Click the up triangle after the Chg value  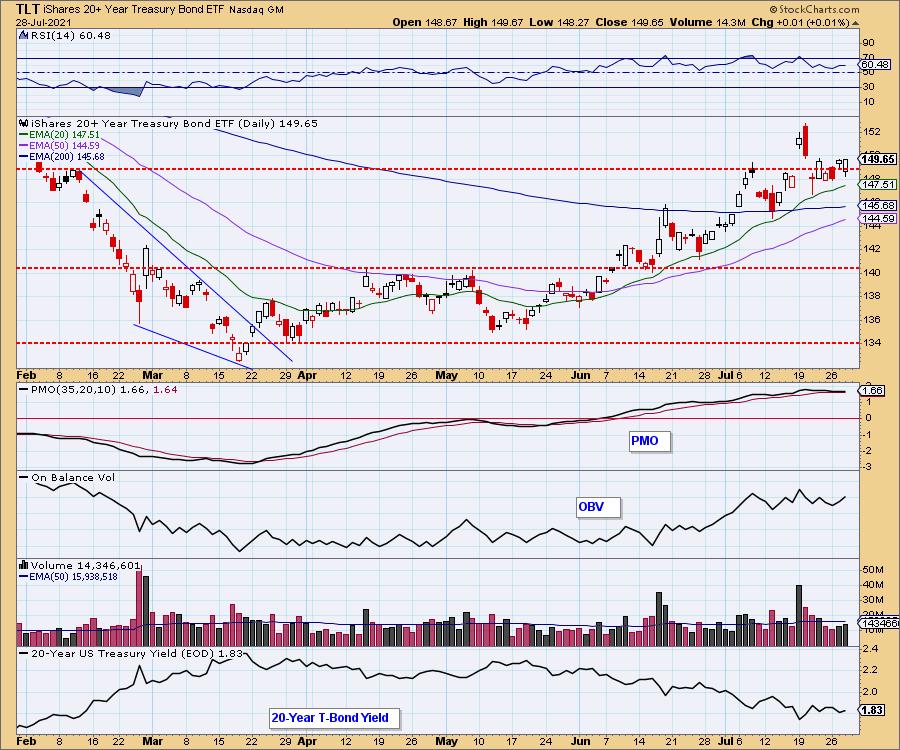pyautogui.click(x=855, y=23)
